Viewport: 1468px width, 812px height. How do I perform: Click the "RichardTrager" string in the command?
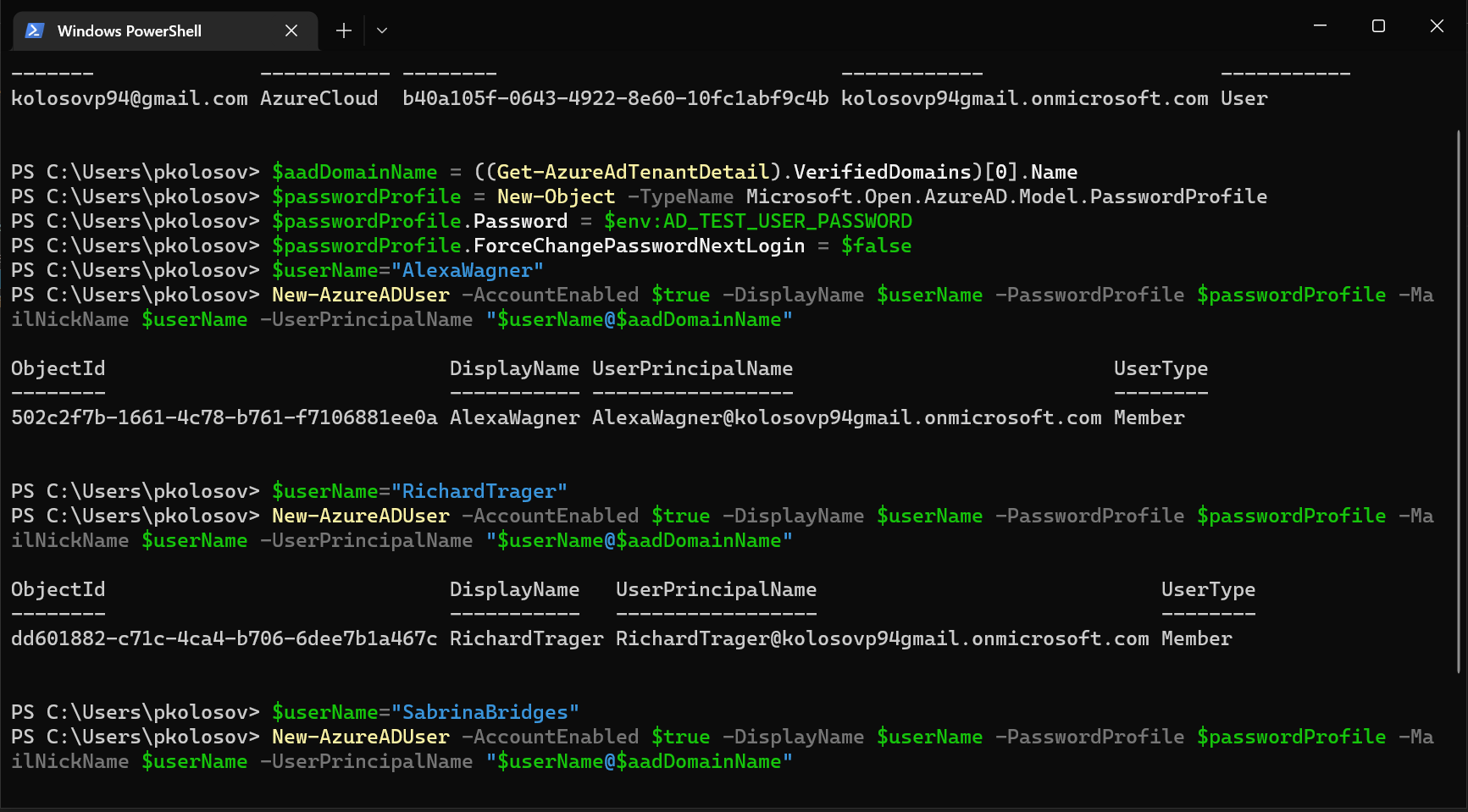[x=479, y=491]
